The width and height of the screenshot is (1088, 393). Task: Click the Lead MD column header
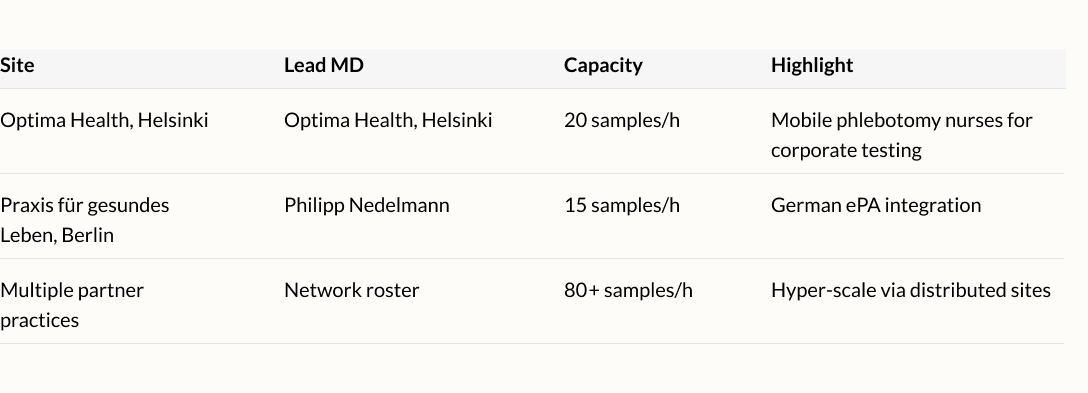click(323, 65)
